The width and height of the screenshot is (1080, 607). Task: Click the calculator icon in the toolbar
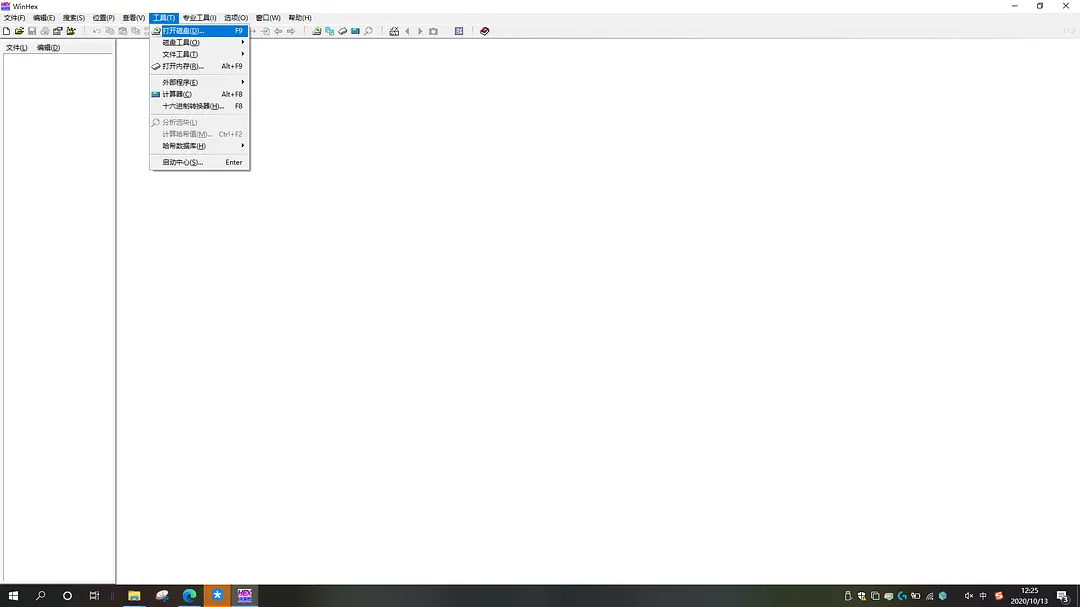(355, 31)
